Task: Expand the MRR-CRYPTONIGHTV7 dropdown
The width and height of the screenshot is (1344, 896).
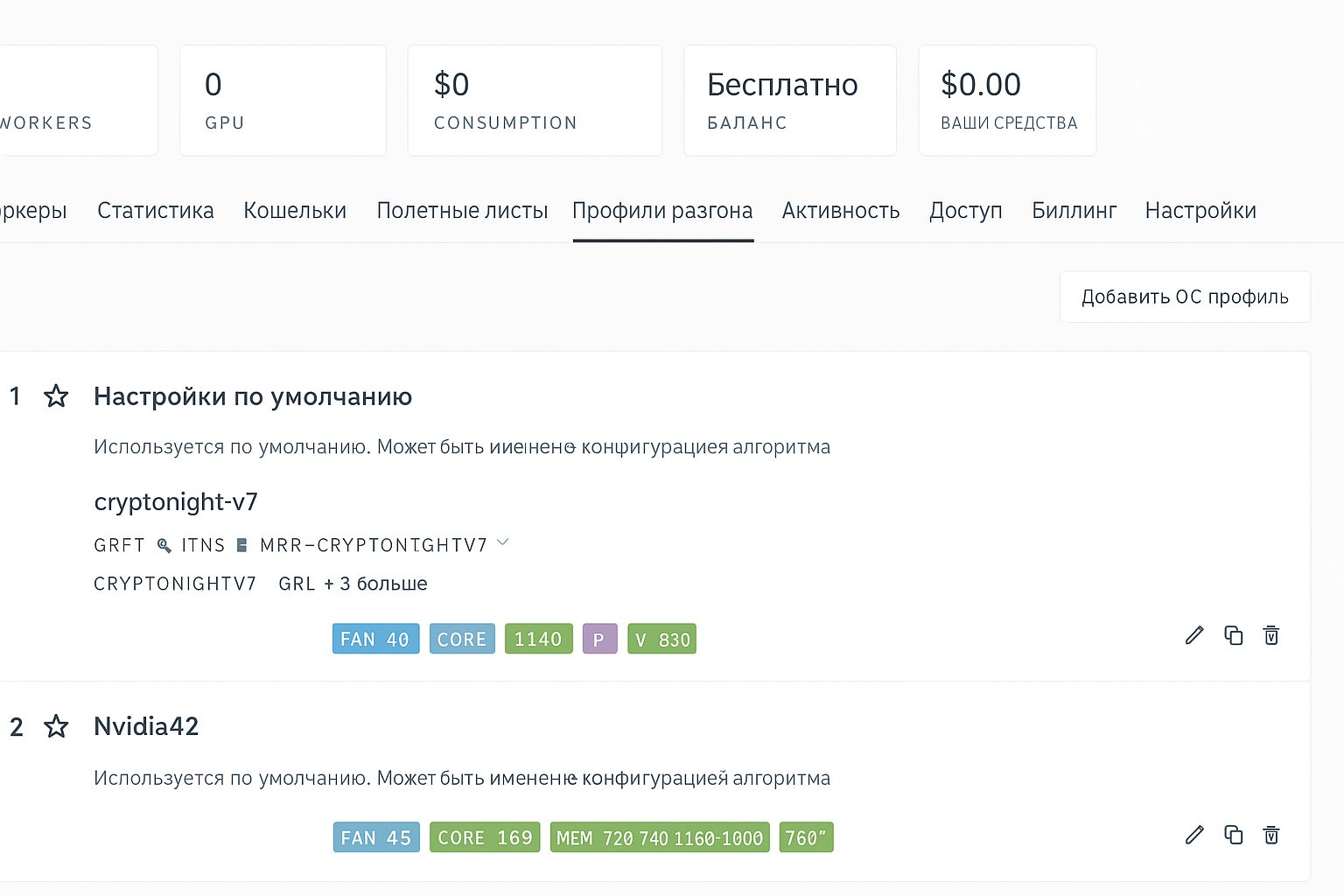Action: [503, 542]
